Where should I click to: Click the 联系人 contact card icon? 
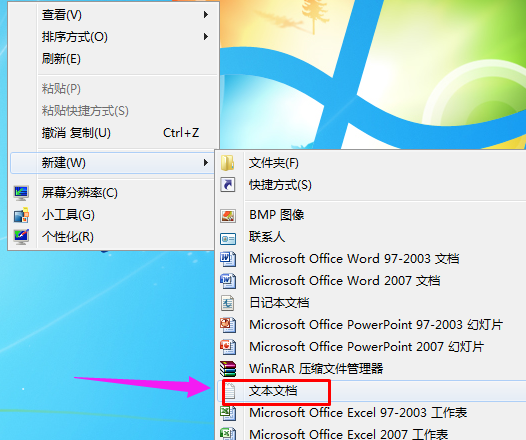click(228, 238)
